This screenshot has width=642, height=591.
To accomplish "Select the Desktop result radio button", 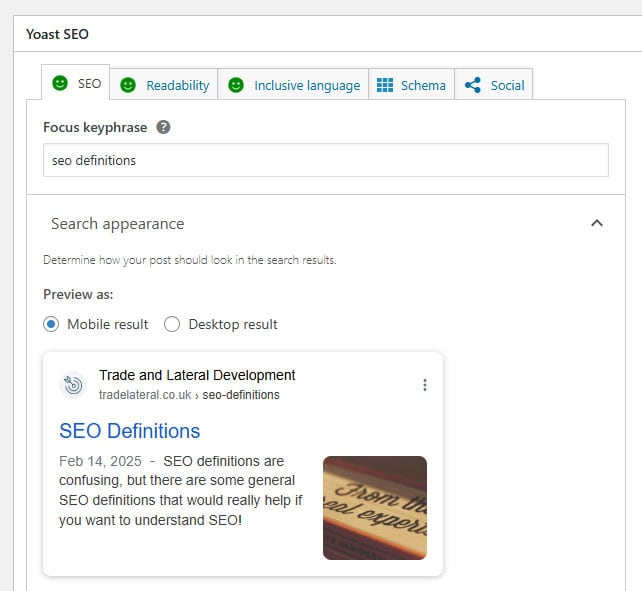I will coord(172,324).
